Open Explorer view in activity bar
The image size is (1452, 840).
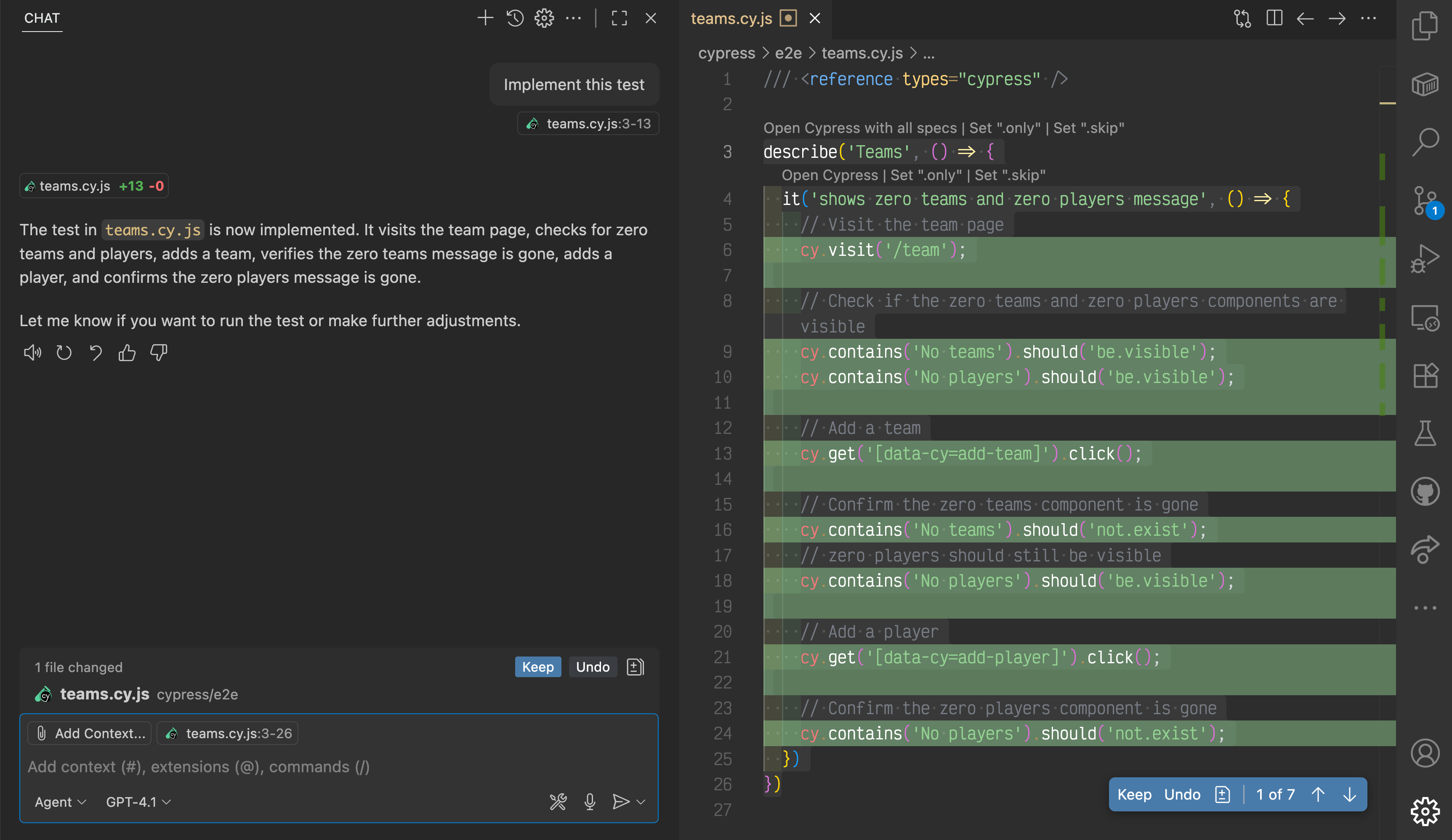1424,25
